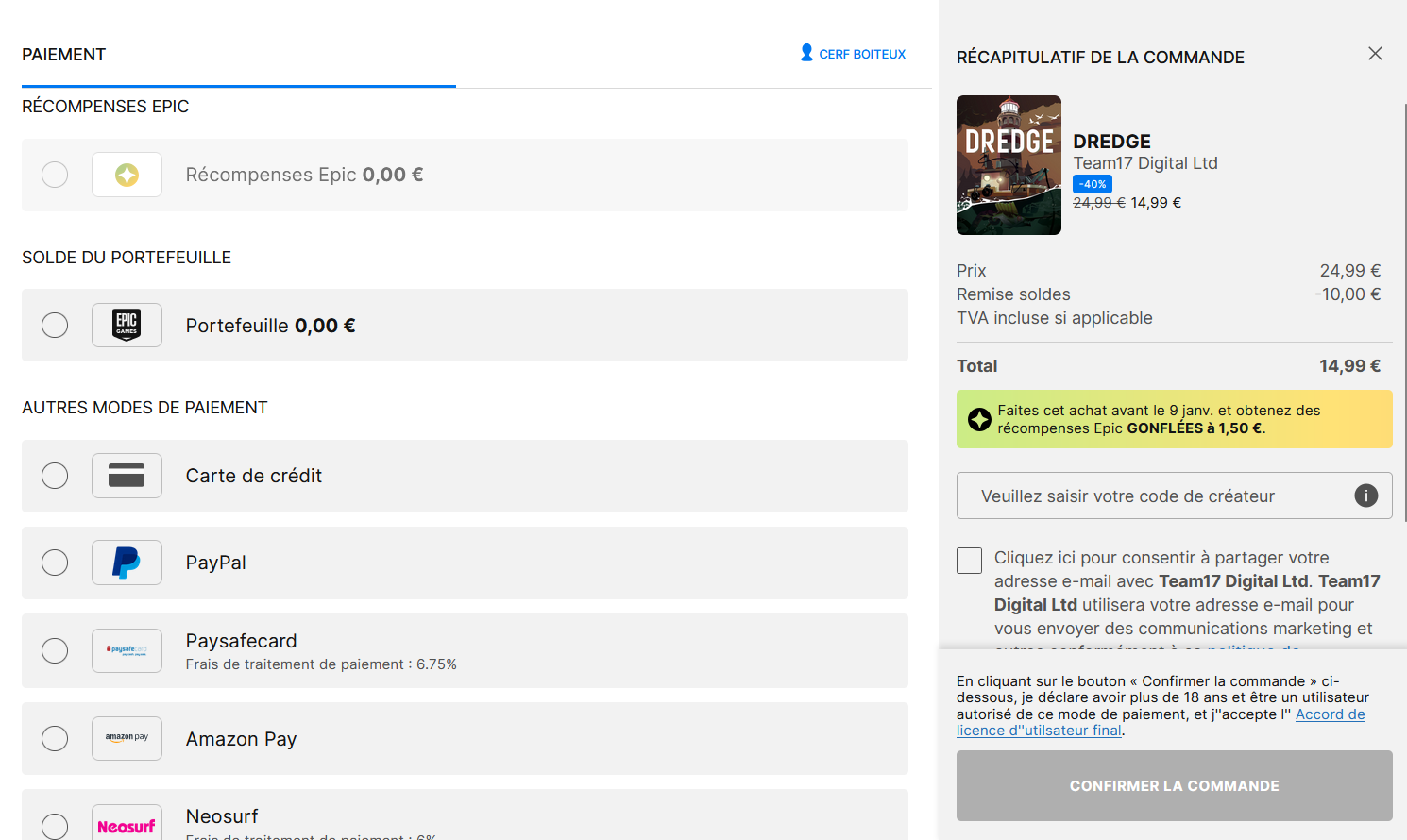Click the Epic Games wallet logo icon
The image size is (1407, 840).
127,325
